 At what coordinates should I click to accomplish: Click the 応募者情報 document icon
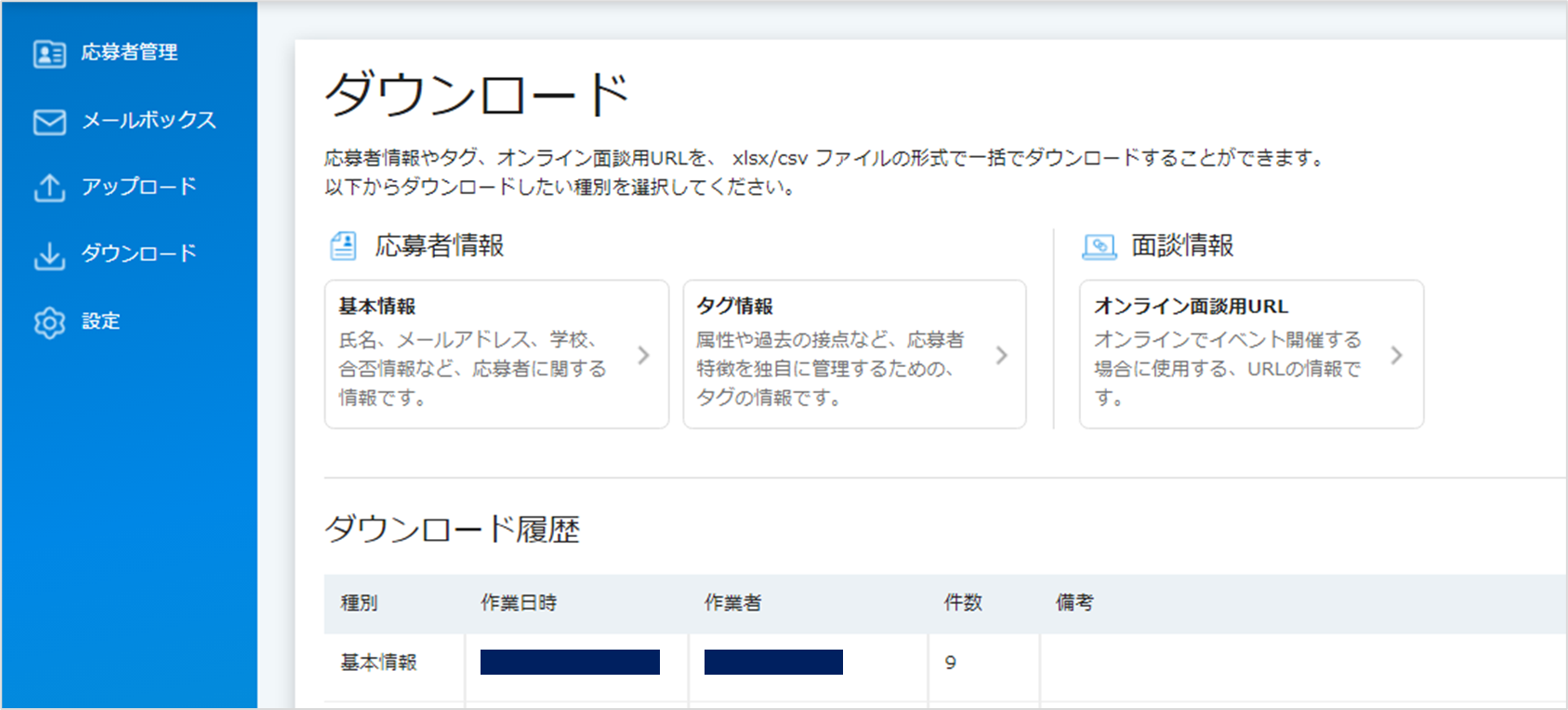pyautogui.click(x=343, y=246)
